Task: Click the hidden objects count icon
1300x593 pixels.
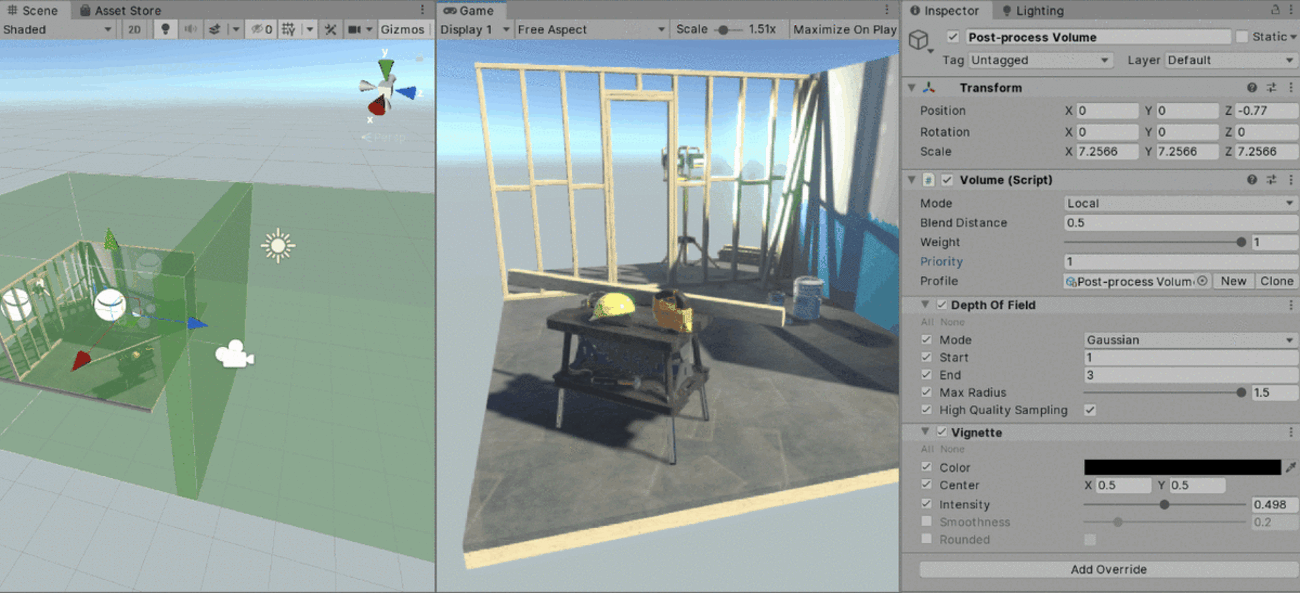Action: pyautogui.click(x=262, y=29)
